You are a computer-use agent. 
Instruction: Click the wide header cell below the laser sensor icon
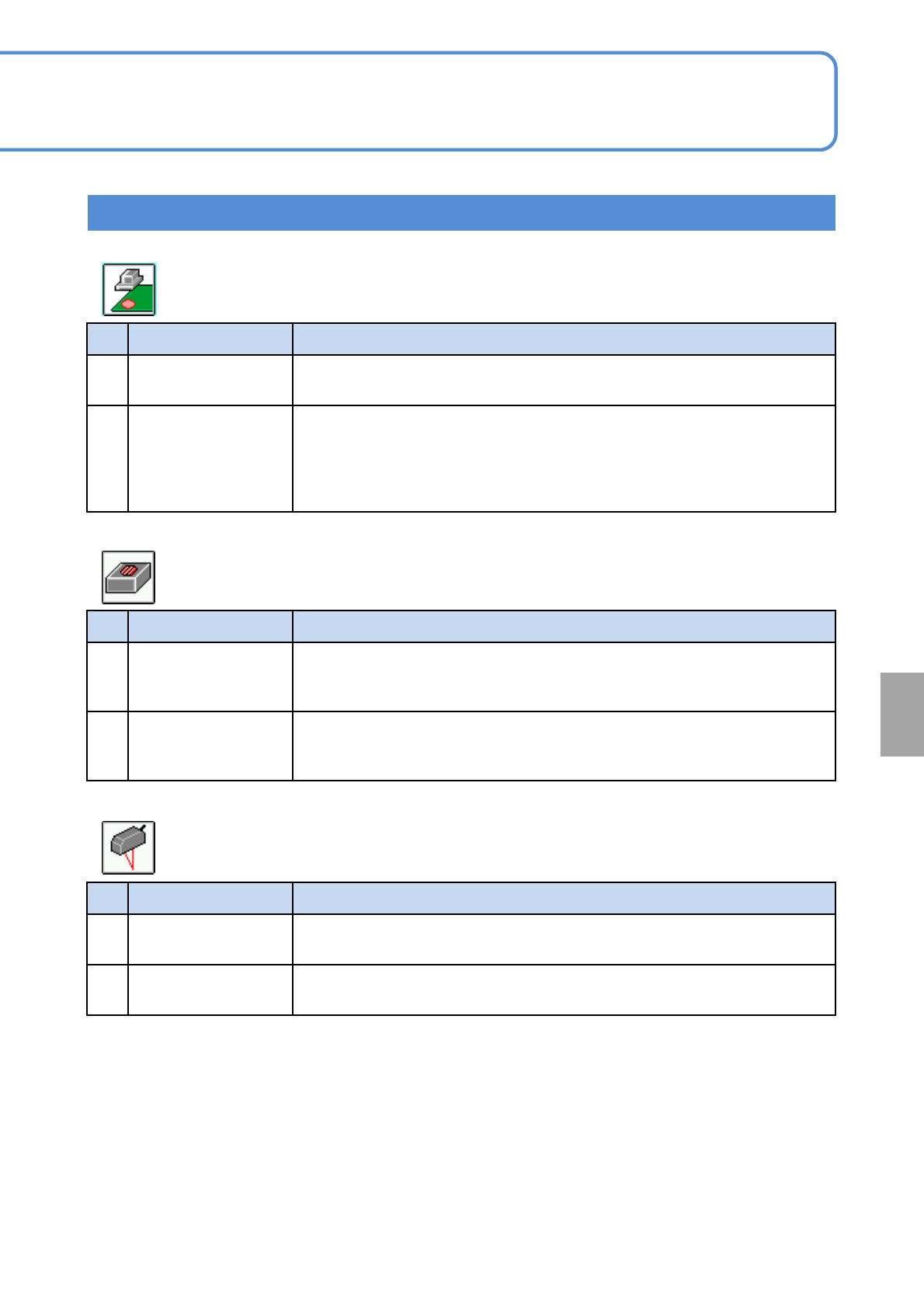click(564, 899)
